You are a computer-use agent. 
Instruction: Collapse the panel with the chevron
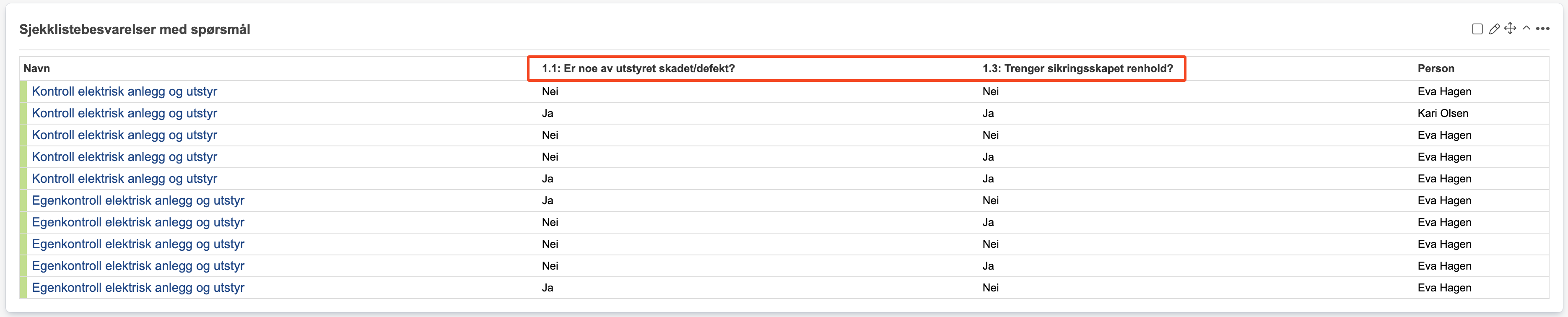1526,29
